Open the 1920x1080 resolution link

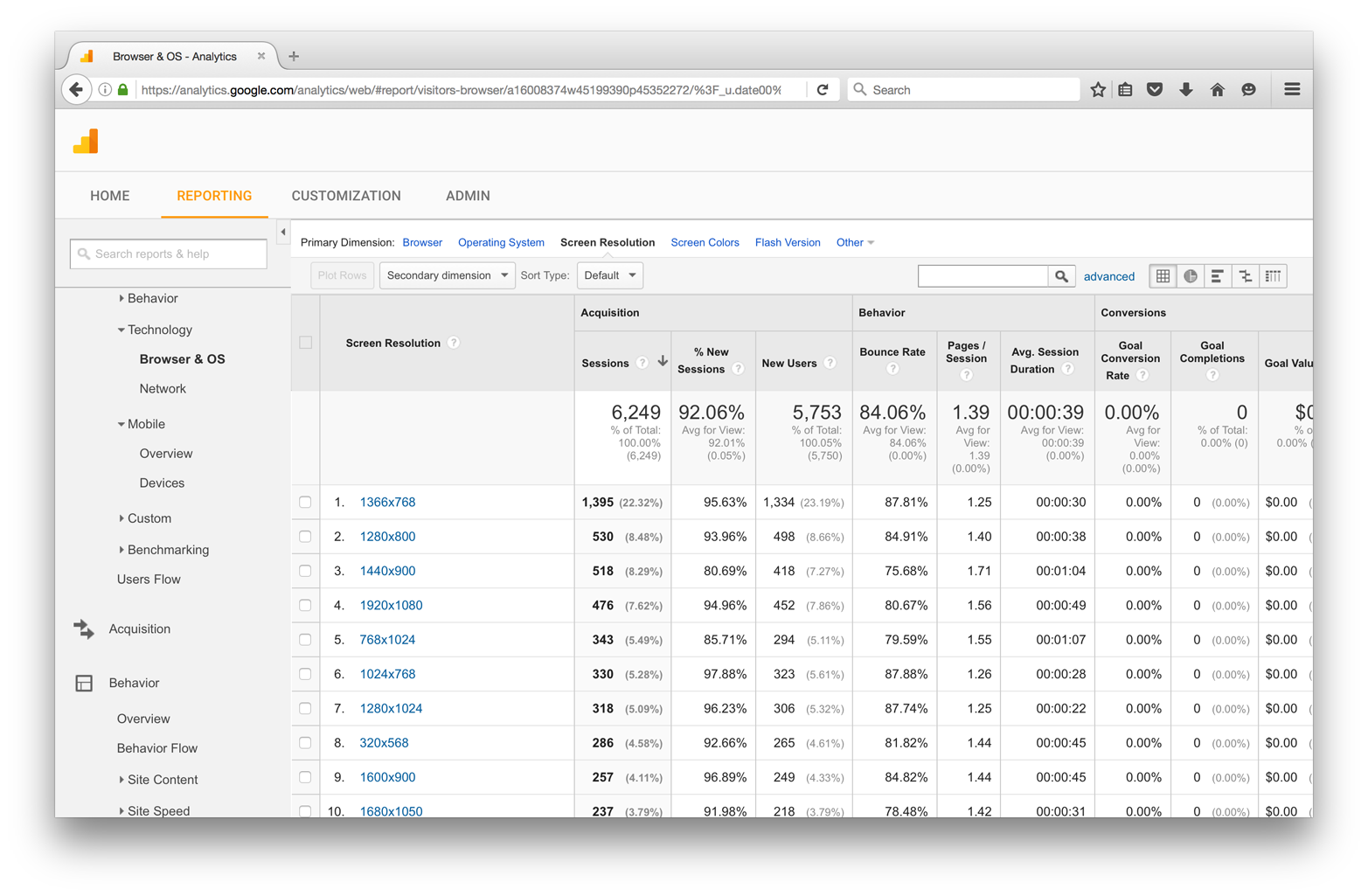coord(391,605)
